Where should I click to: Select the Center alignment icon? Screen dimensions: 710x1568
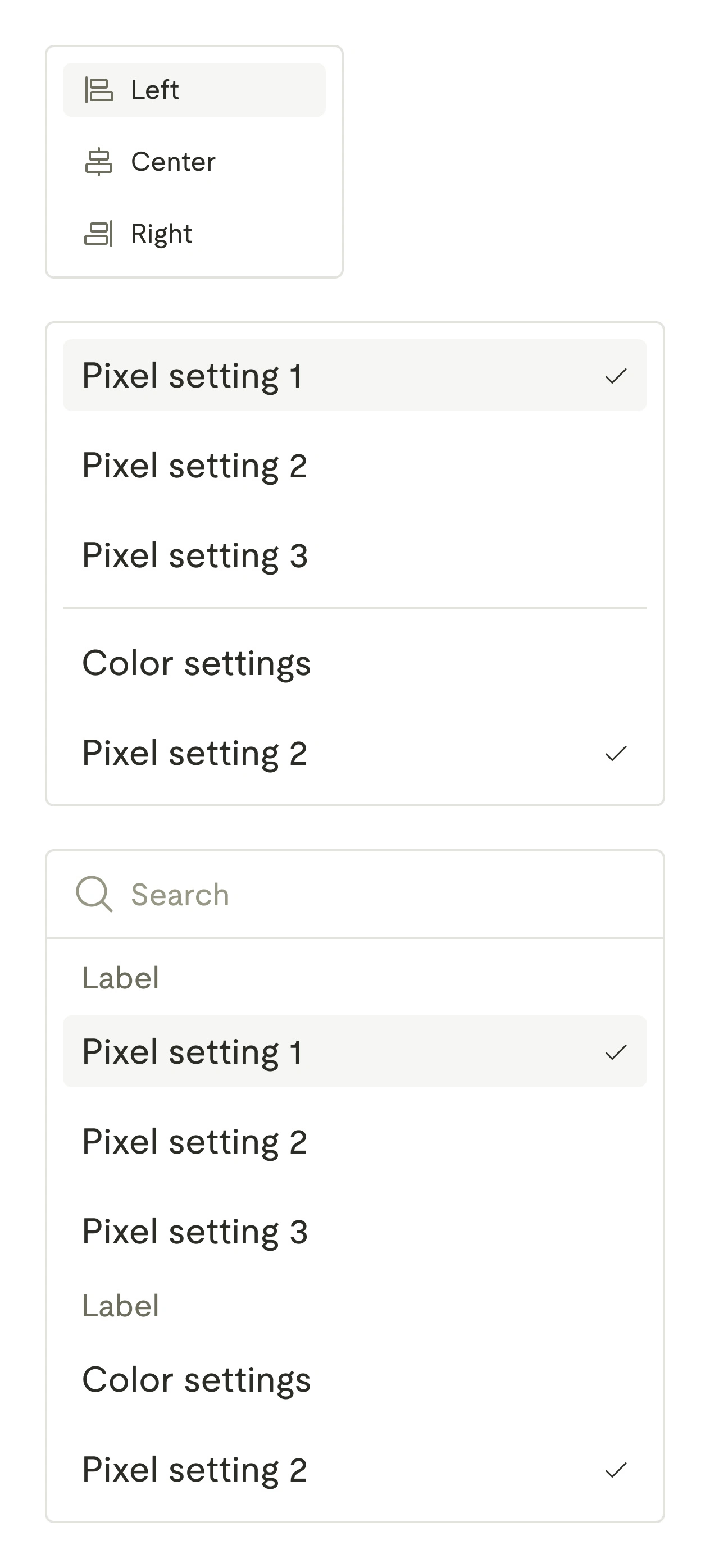pyautogui.click(x=101, y=161)
